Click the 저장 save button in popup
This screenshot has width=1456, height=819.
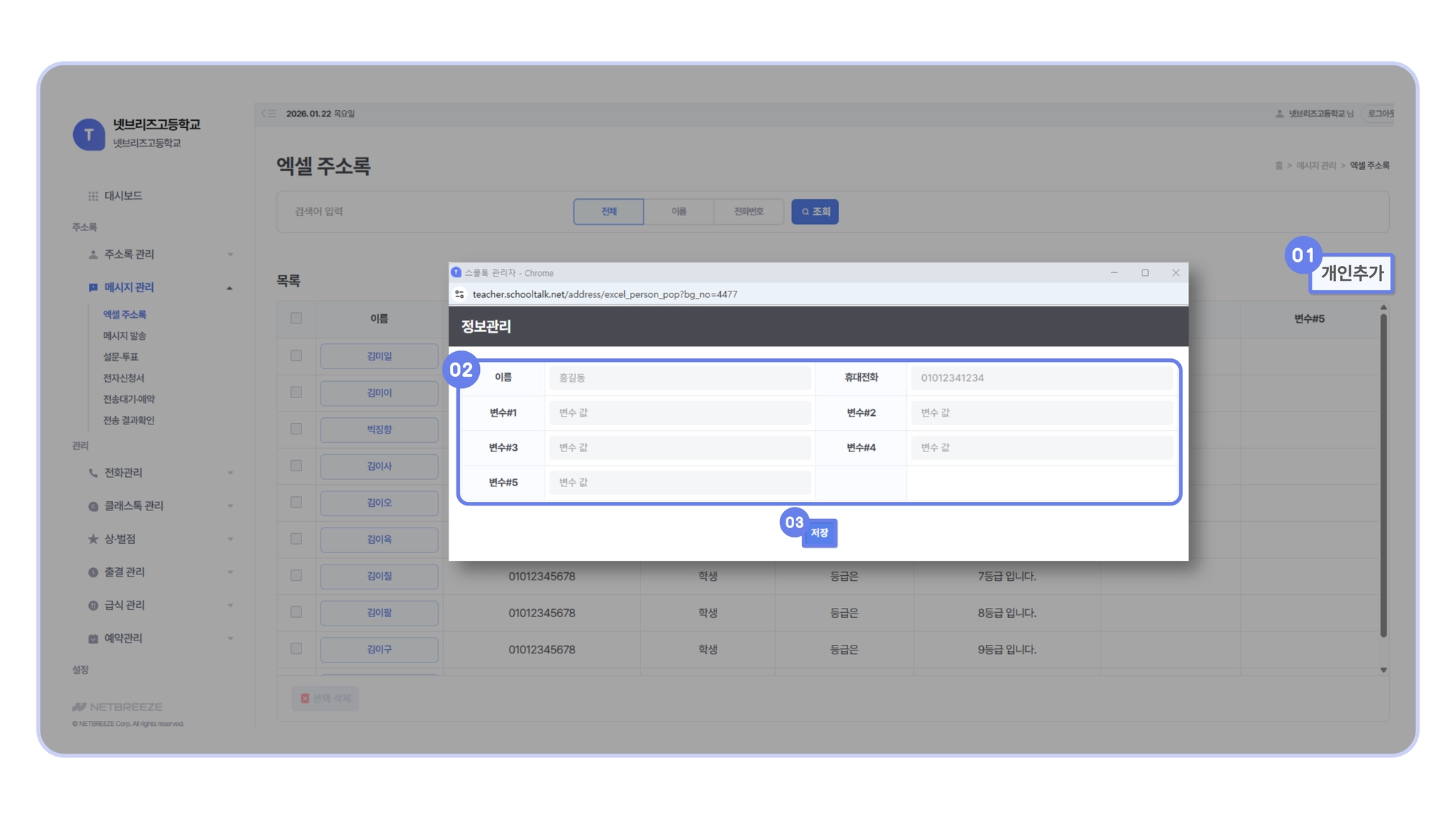pyautogui.click(x=819, y=533)
